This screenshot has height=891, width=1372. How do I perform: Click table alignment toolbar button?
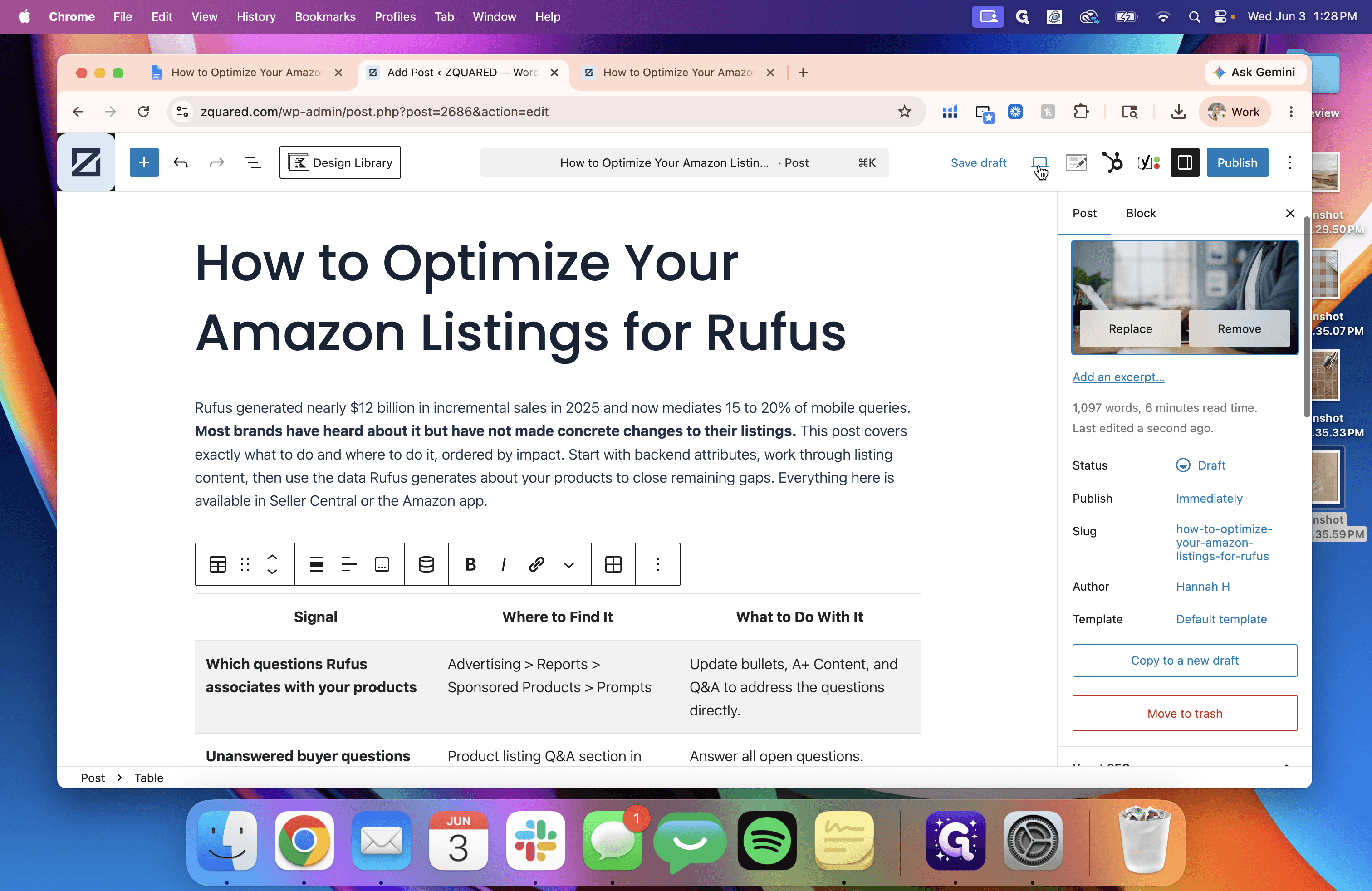[x=317, y=564]
